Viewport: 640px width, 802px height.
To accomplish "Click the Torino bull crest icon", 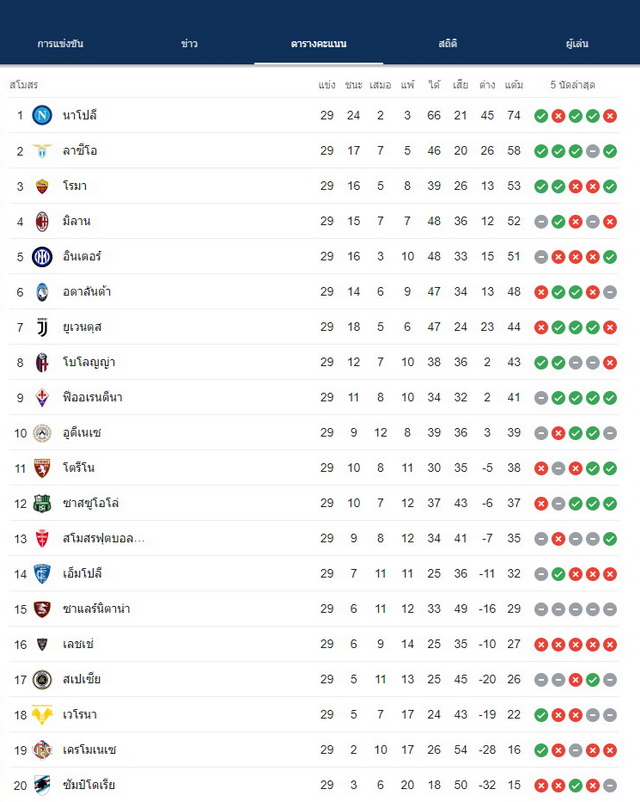I will coord(42,468).
